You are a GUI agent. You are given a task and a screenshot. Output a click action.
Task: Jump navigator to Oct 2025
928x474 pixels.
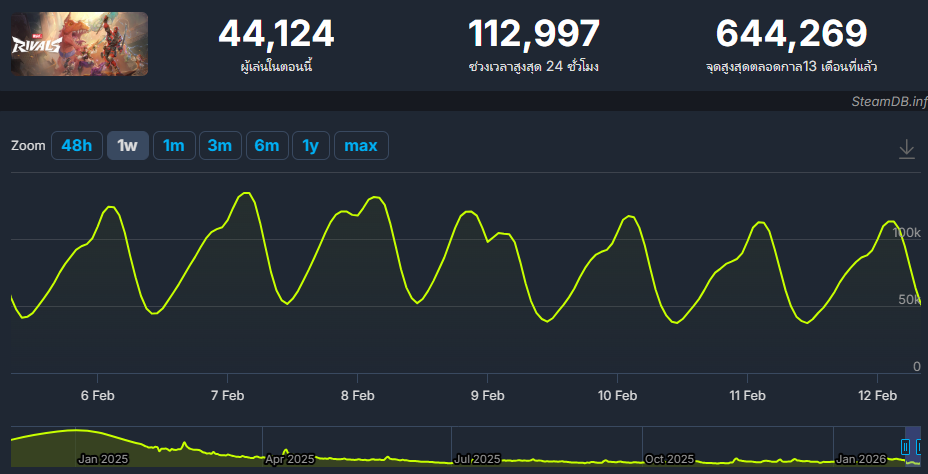click(x=669, y=459)
